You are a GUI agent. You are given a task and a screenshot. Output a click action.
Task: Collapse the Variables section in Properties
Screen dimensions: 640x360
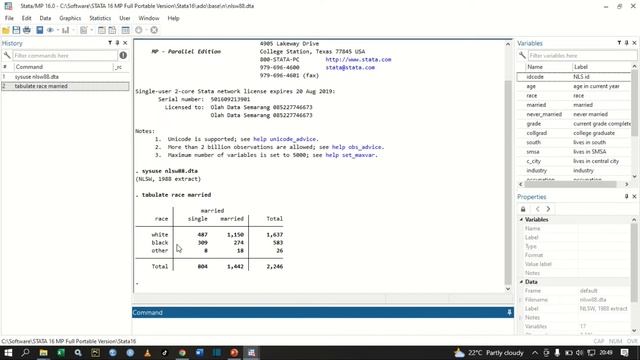click(x=521, y=220)
